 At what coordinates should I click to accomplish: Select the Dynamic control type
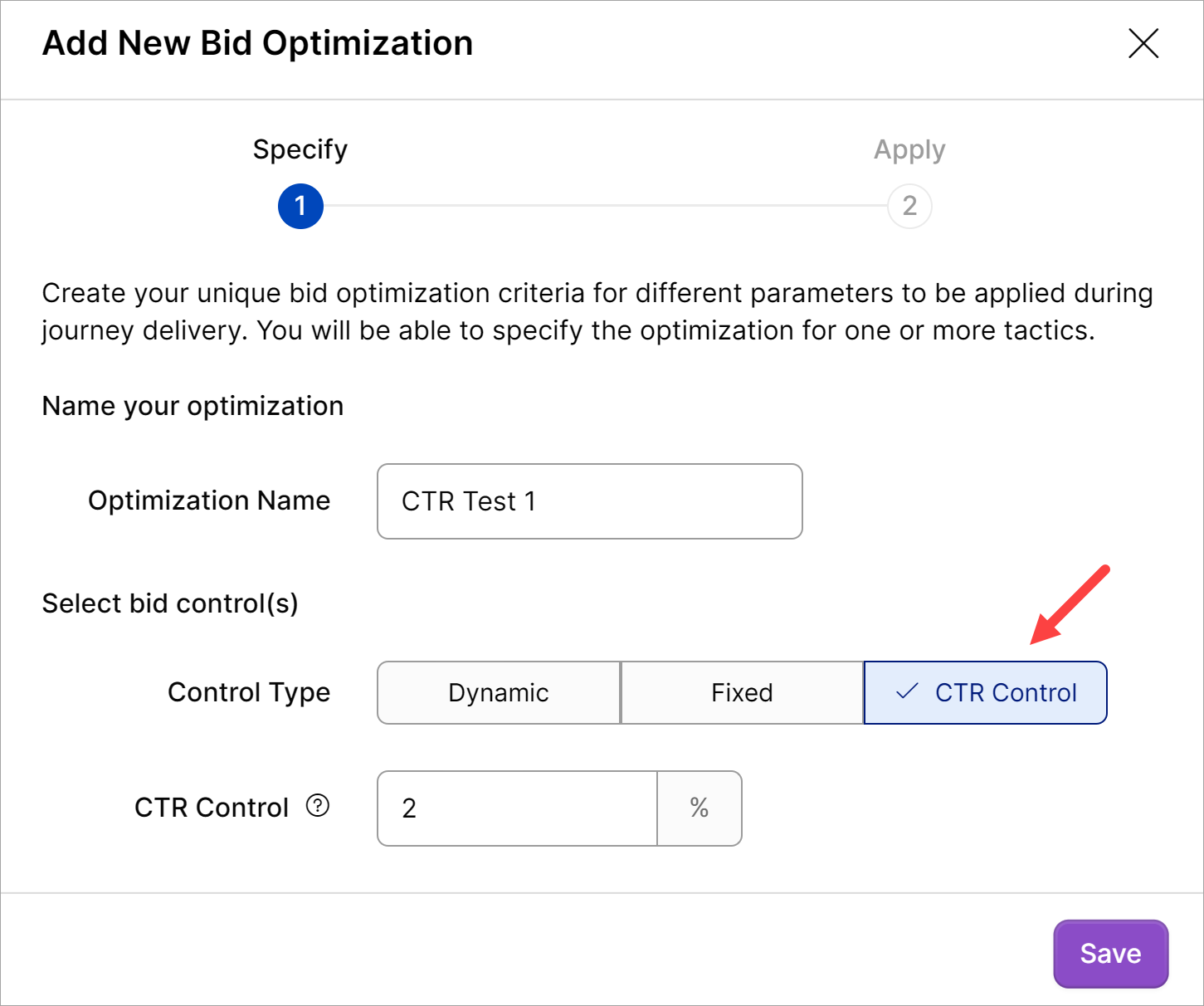tap(499, 693)
